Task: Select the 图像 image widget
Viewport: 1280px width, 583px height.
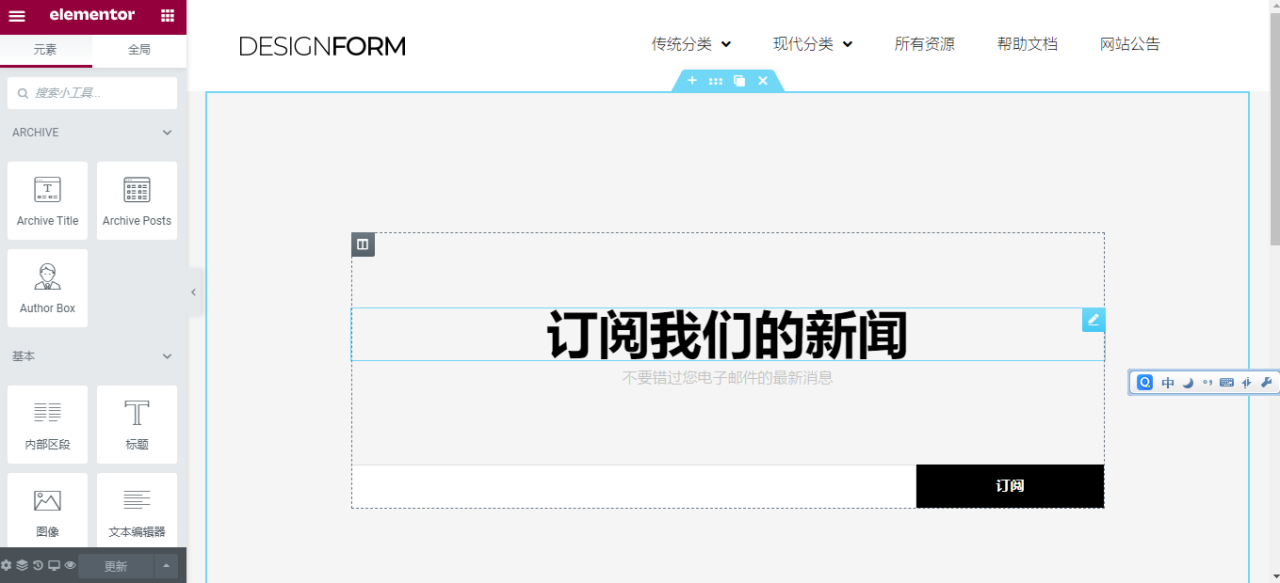Action: click(x=47, y=510)
